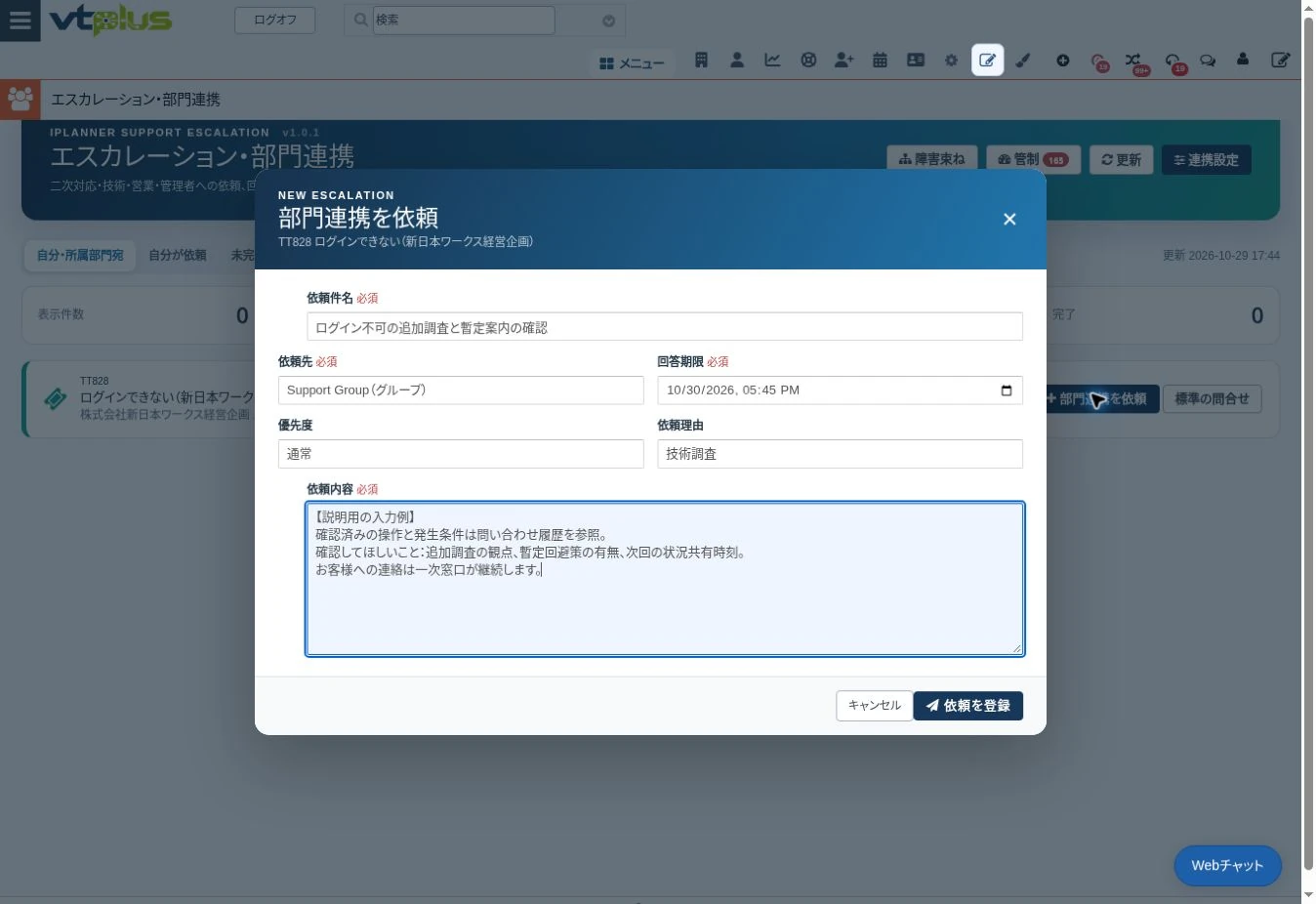Open the hamburger sidebar menu

coord(20,21)
